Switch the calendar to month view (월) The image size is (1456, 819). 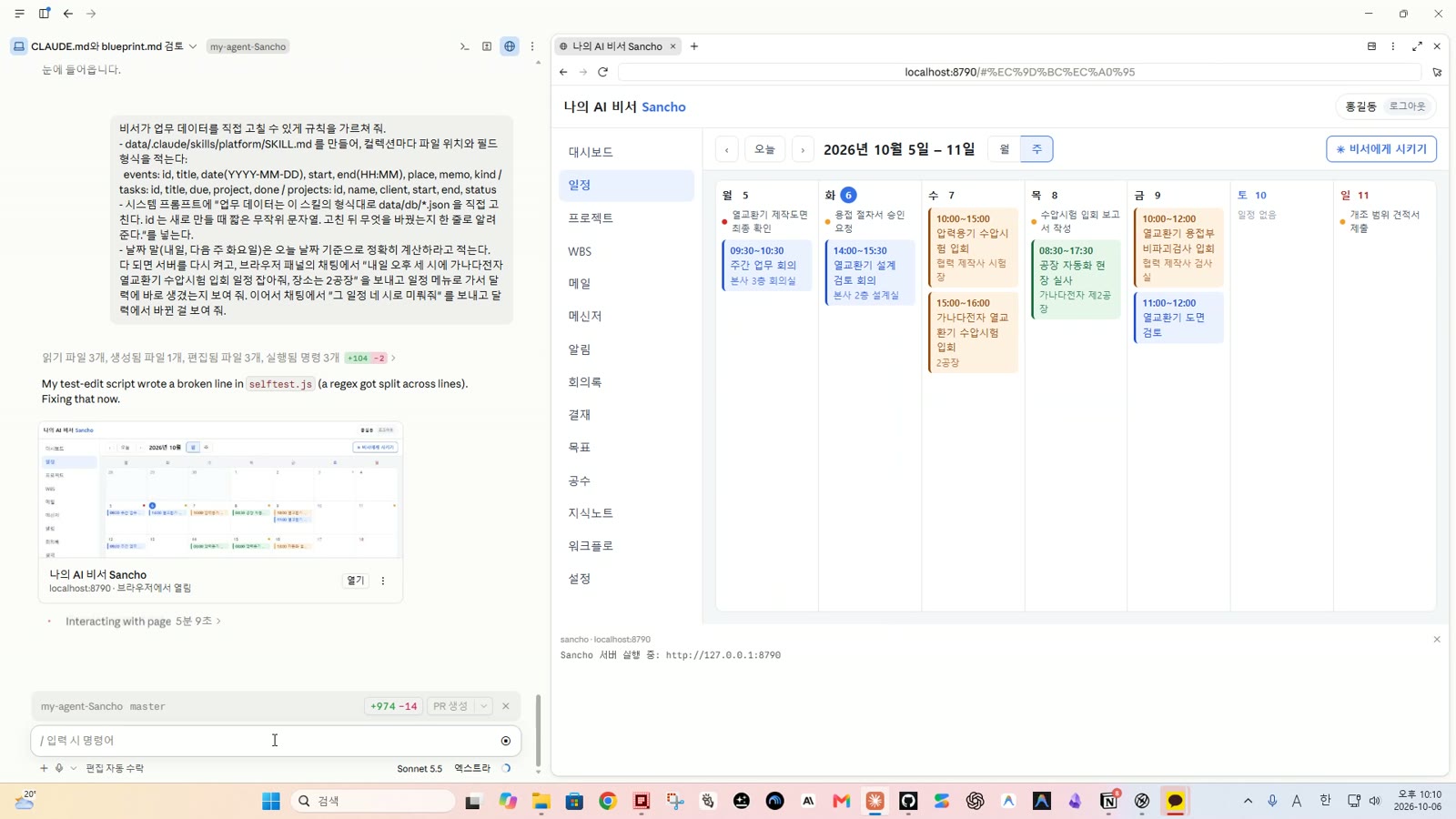pyautogui.click(x=1005, y=149)
